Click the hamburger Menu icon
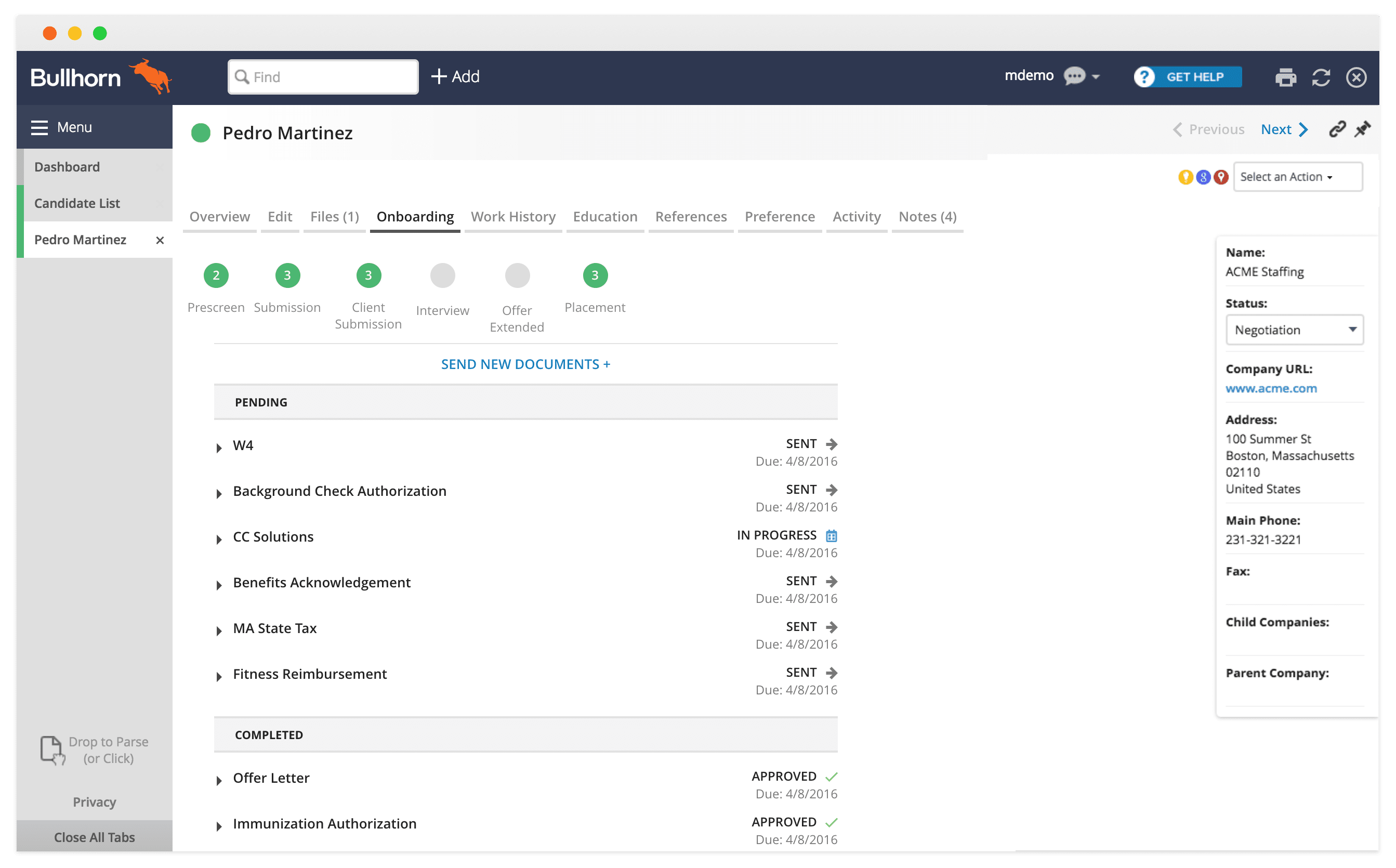This screenshot has width=1396, height=868. click(39, 127)
